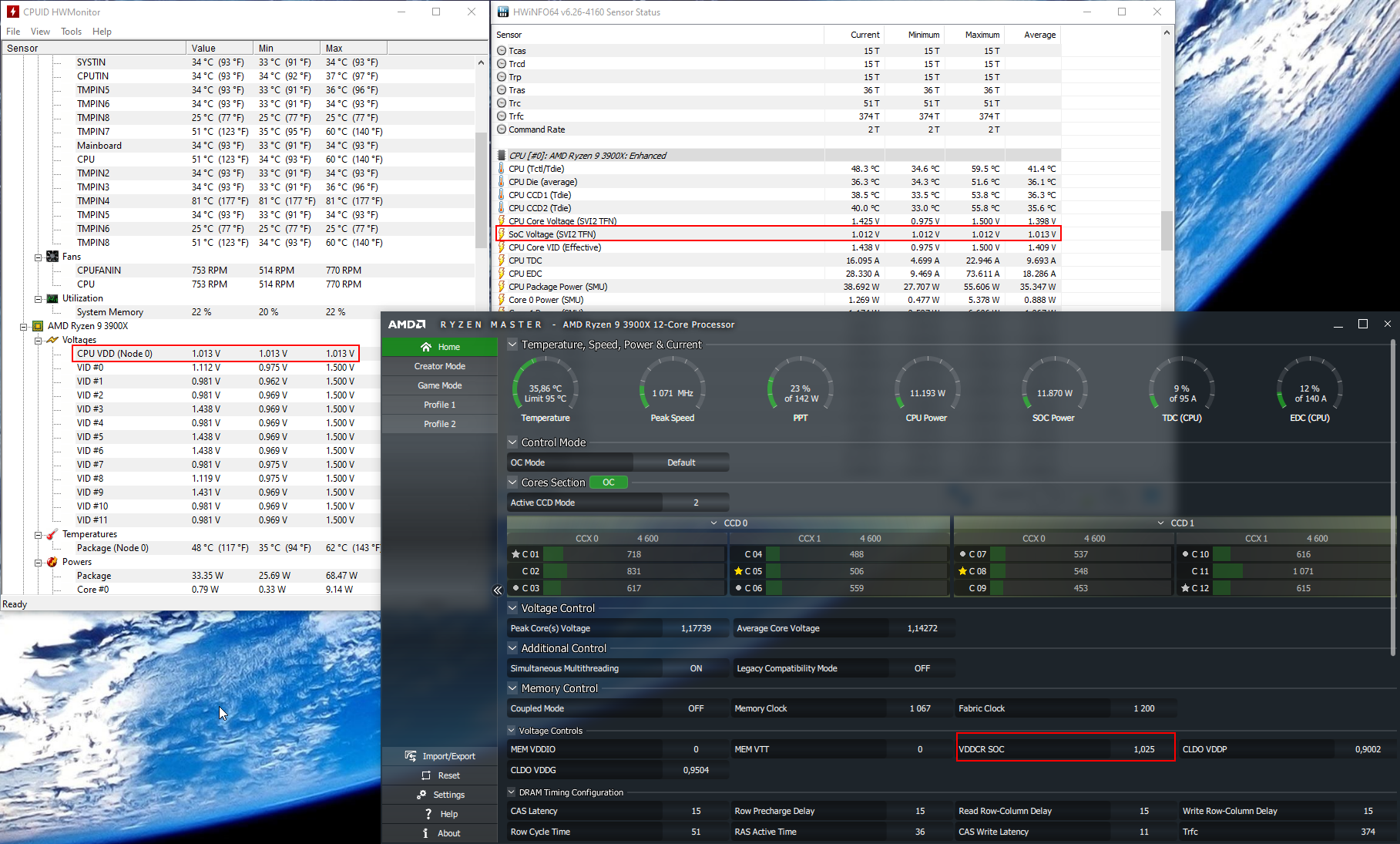Click the gold star next to core C 05
The image size is (1400, 844).
[738, 571]
